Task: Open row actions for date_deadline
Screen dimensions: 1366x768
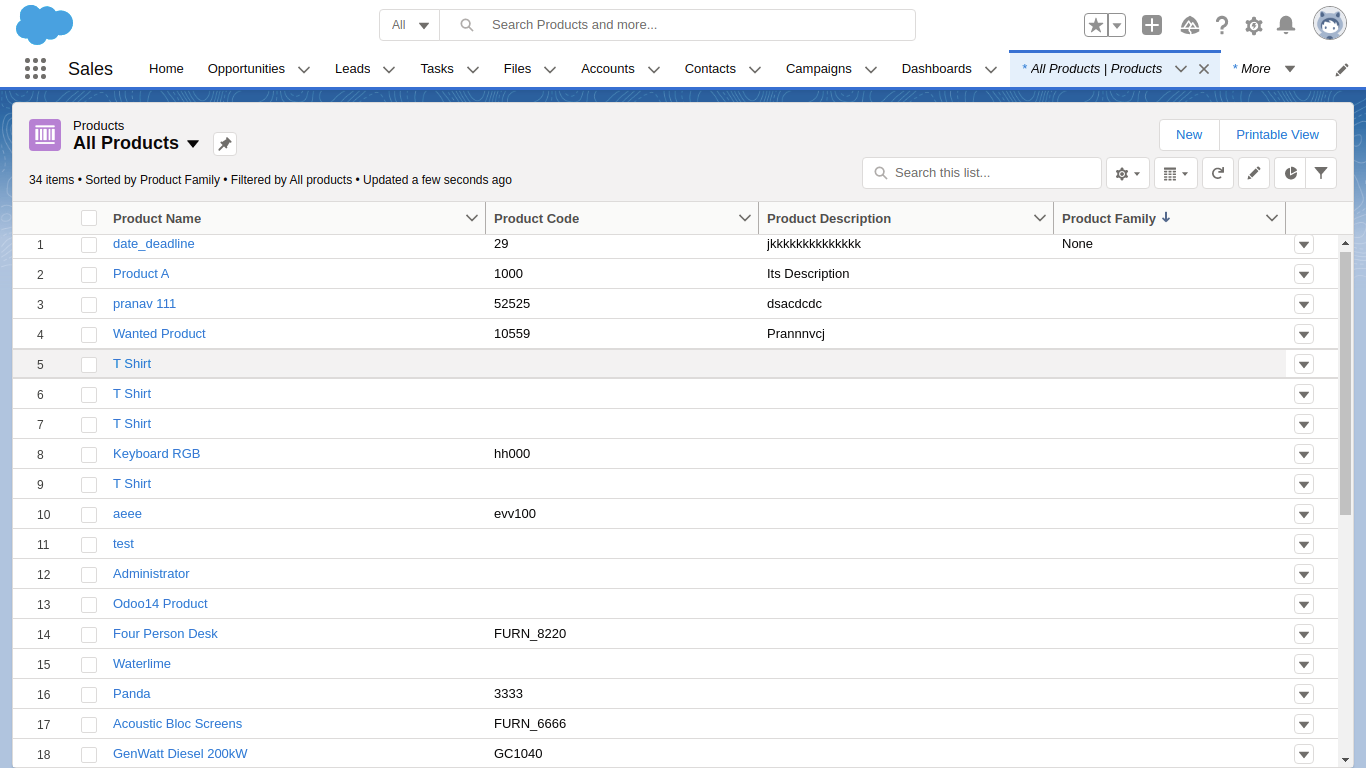Action: (1304, 244)
